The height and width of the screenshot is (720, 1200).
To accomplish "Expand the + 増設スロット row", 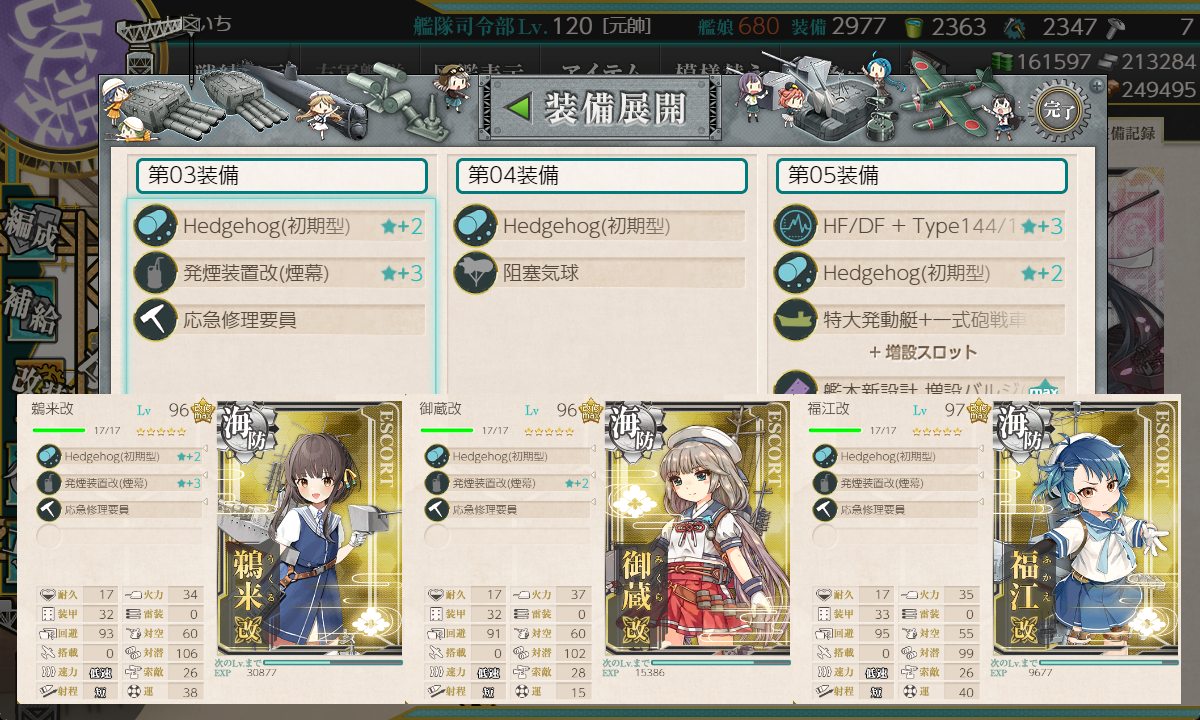I will point(922,352).
